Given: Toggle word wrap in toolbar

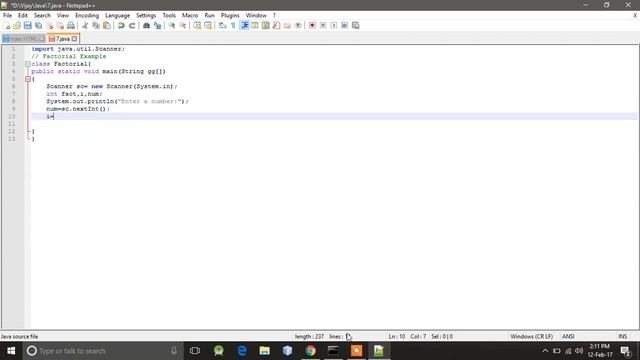Looking at the screenshot, I should click(x=222, y=25).
